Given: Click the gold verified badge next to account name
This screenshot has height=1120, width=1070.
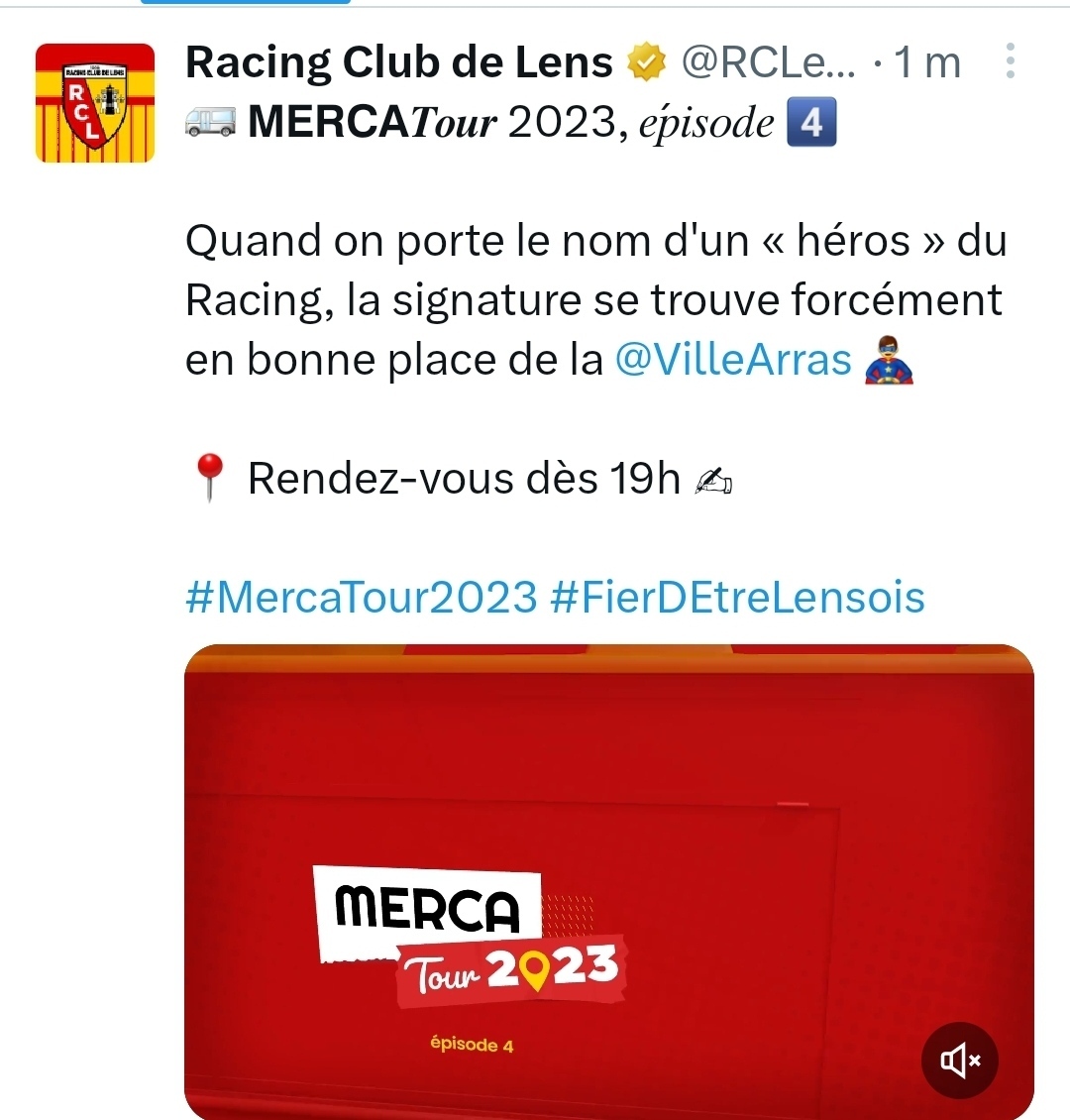Looking at the screenshot, I should (x=646, y=62).
